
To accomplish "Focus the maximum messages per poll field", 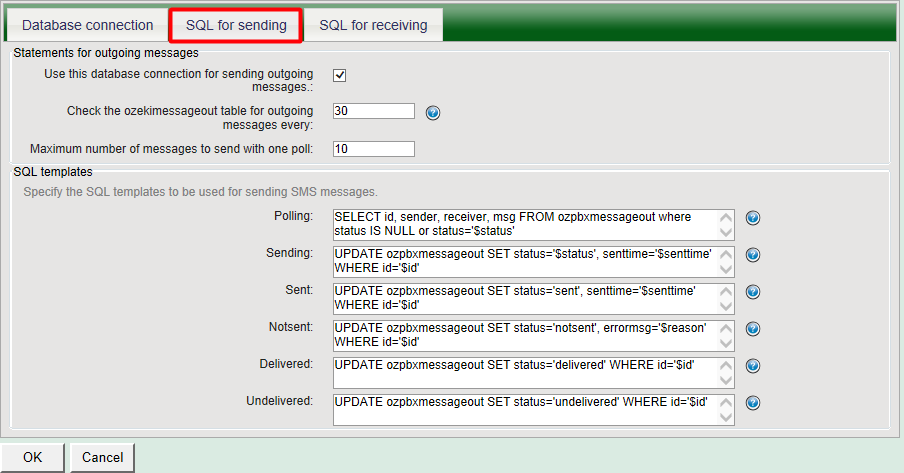I will click(x=373, y=149).
